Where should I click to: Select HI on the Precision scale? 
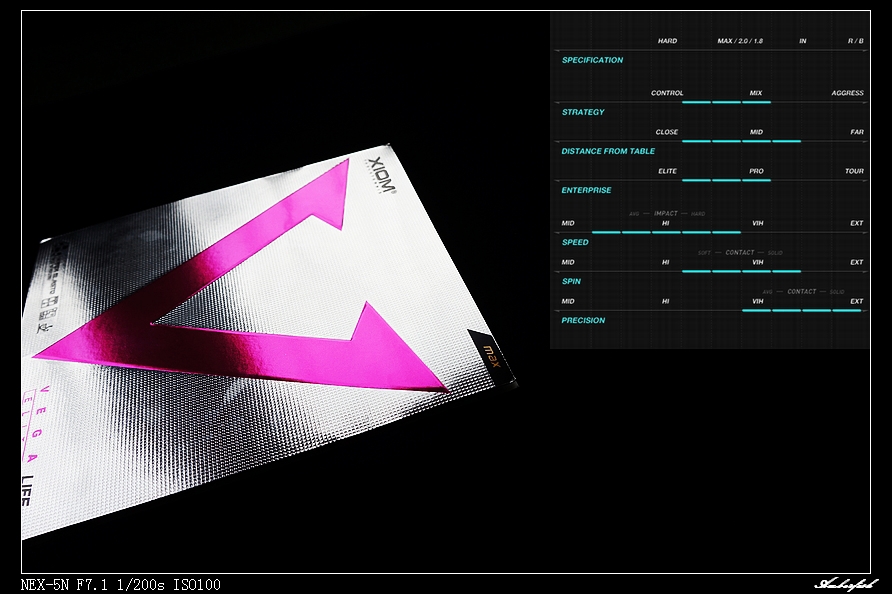point(666,301)
